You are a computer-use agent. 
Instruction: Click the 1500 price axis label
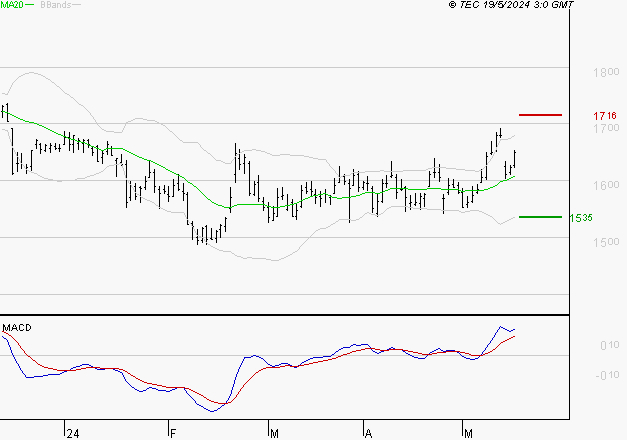[606, 242]
